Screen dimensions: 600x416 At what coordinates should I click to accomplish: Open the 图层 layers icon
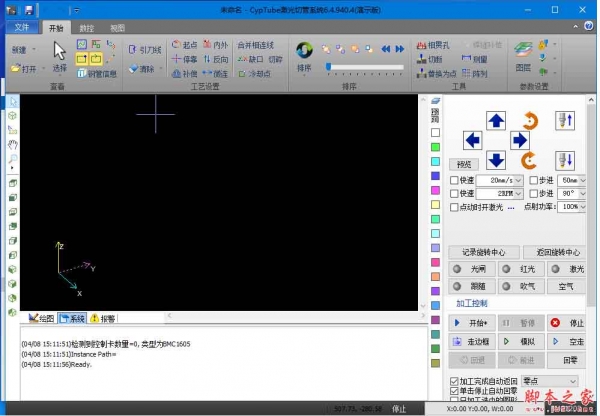(x=523, y=57)
